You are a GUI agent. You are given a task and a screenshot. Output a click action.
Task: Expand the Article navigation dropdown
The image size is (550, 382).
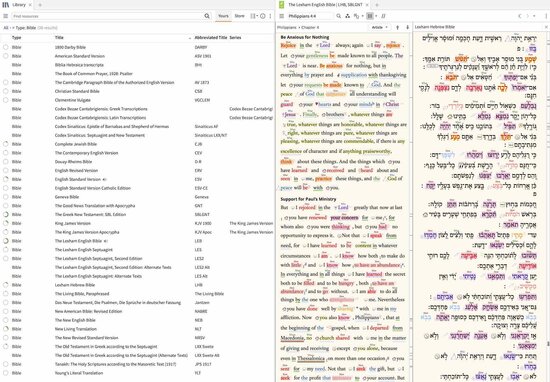379,27
